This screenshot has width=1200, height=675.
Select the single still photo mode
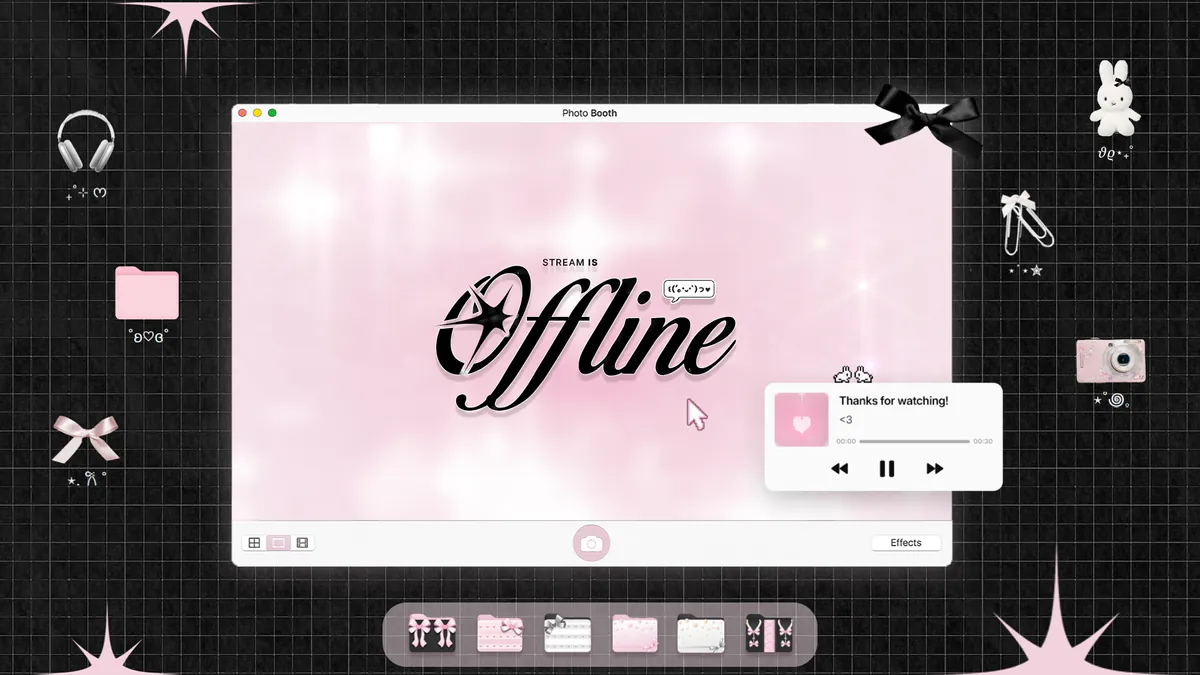(279, 543)
